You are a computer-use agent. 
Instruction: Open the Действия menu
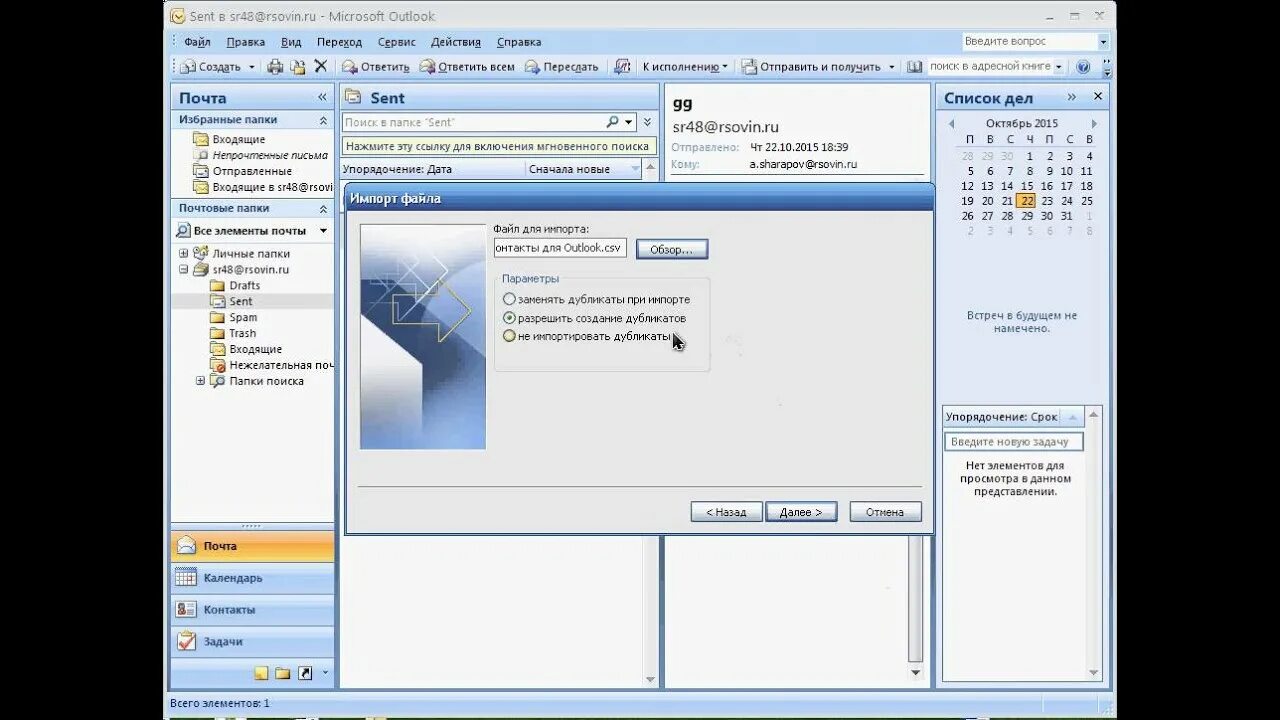pyautogui.click(x=456, y=42)
